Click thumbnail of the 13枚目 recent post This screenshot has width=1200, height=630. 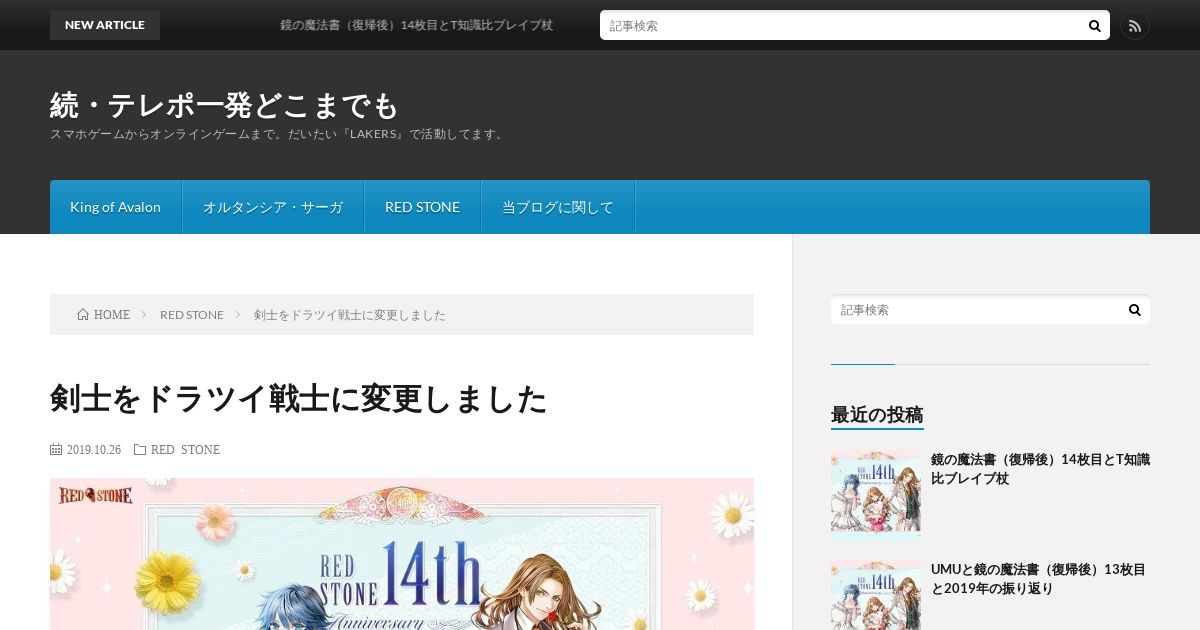coord(876,595)
